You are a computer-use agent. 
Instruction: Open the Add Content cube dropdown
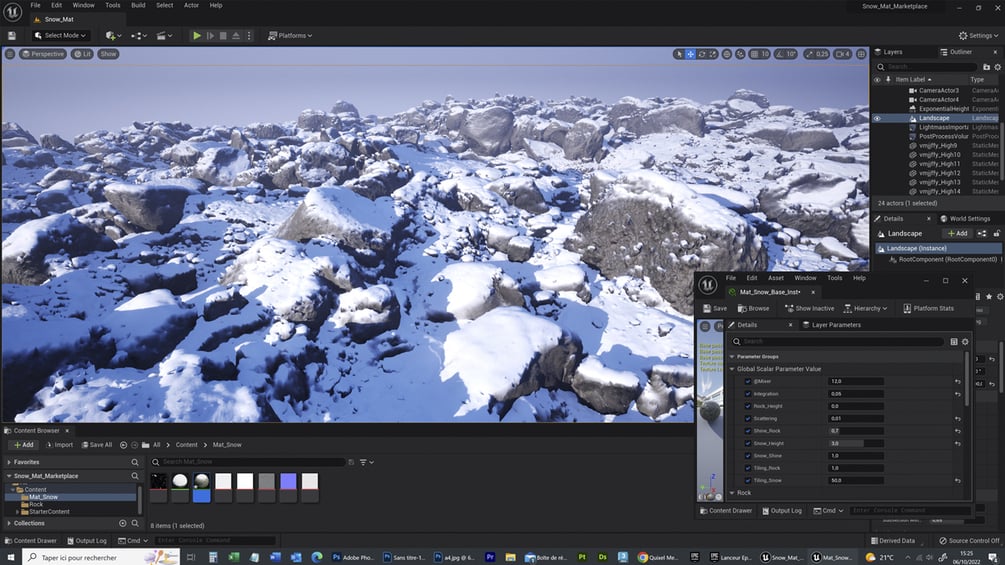tap(113, 36)
